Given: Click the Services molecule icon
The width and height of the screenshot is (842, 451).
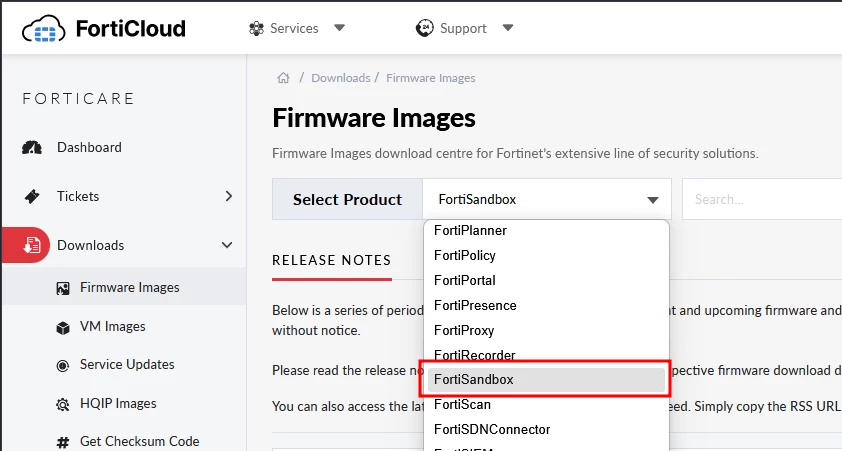Looking at the screenshot, I should pyautogui.click(x=257, y=28).
